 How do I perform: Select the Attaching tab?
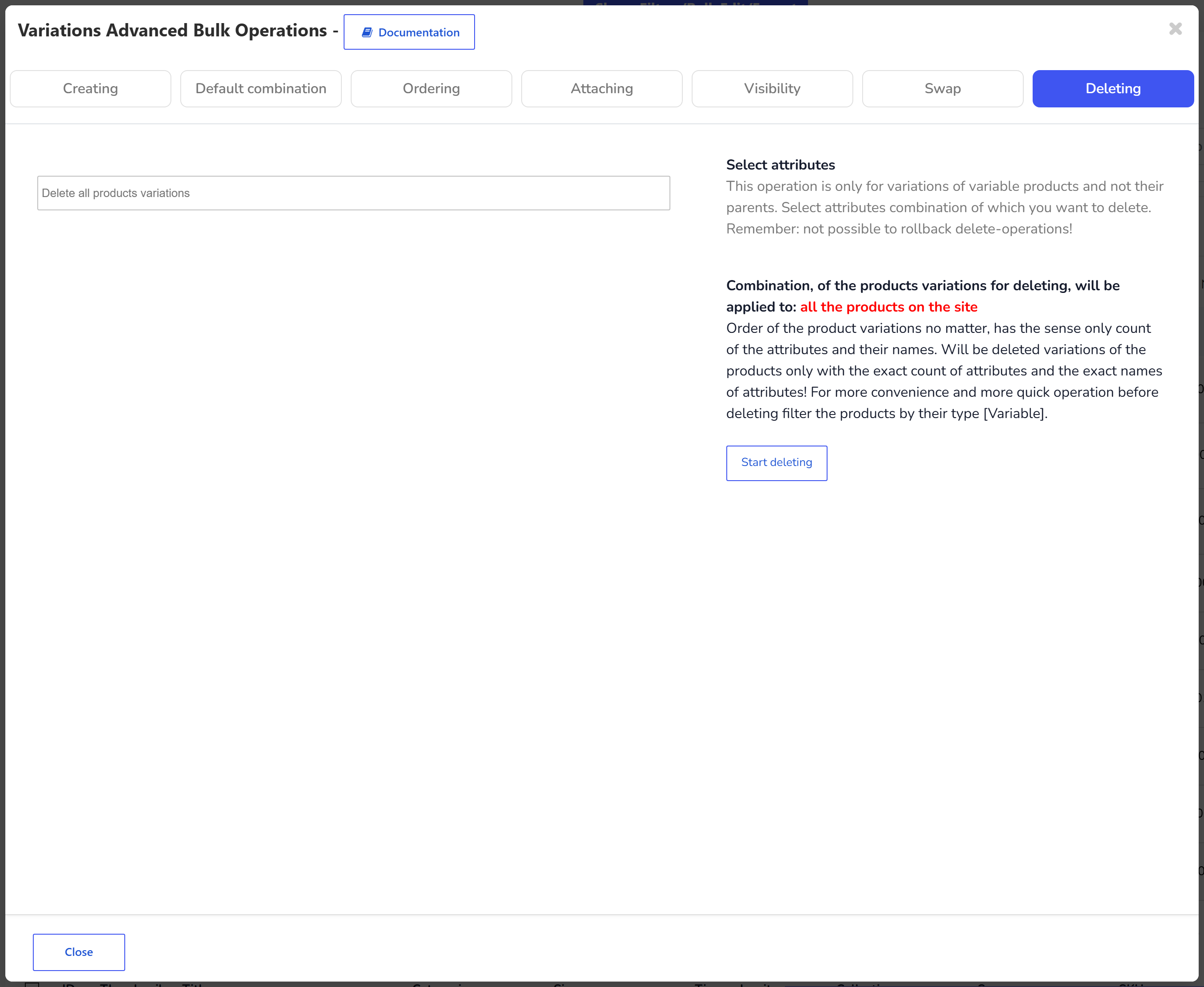[602, 89]
